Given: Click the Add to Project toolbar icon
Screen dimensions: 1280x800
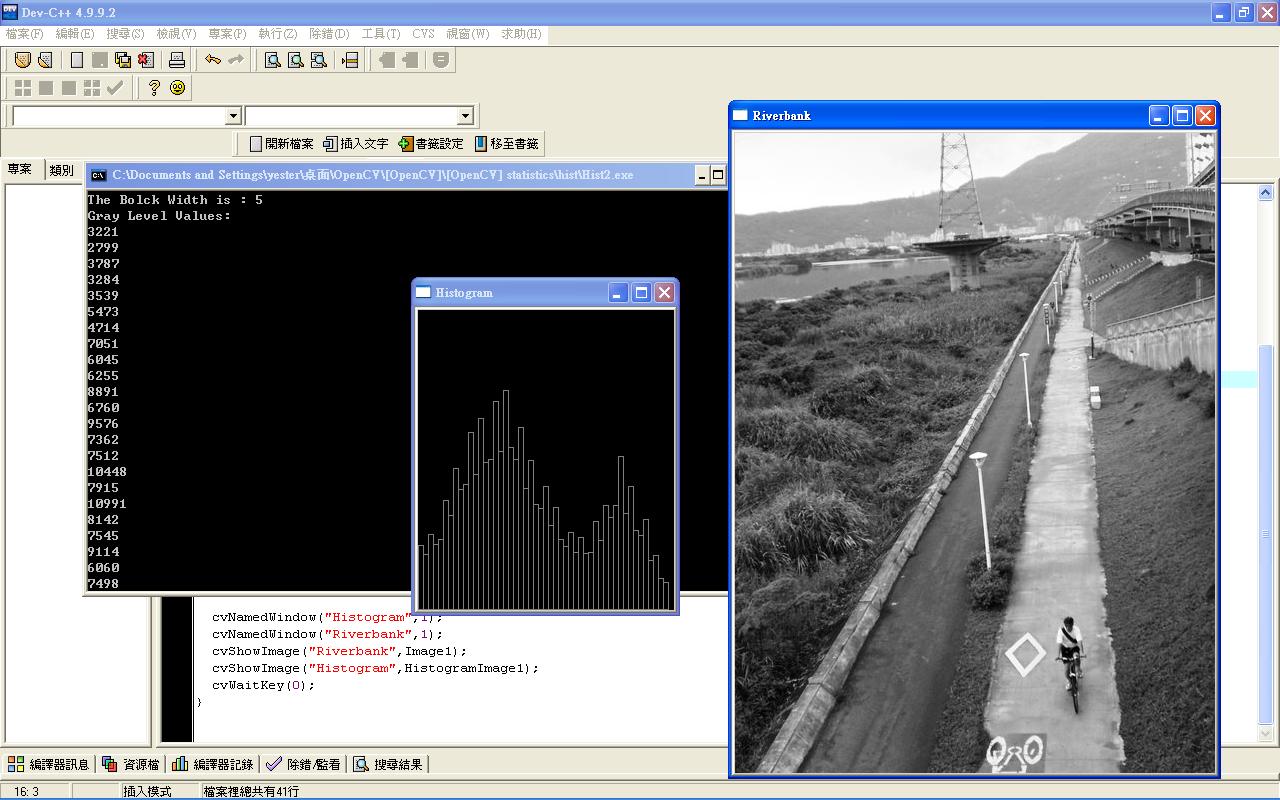Looking at the screenshot, I should click(387, 60).
